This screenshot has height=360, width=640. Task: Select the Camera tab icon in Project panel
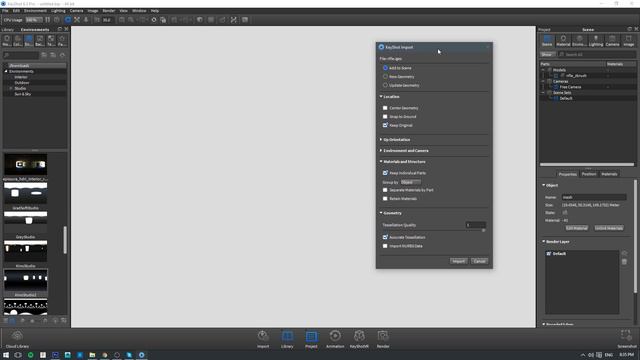[x=612, y=40]
